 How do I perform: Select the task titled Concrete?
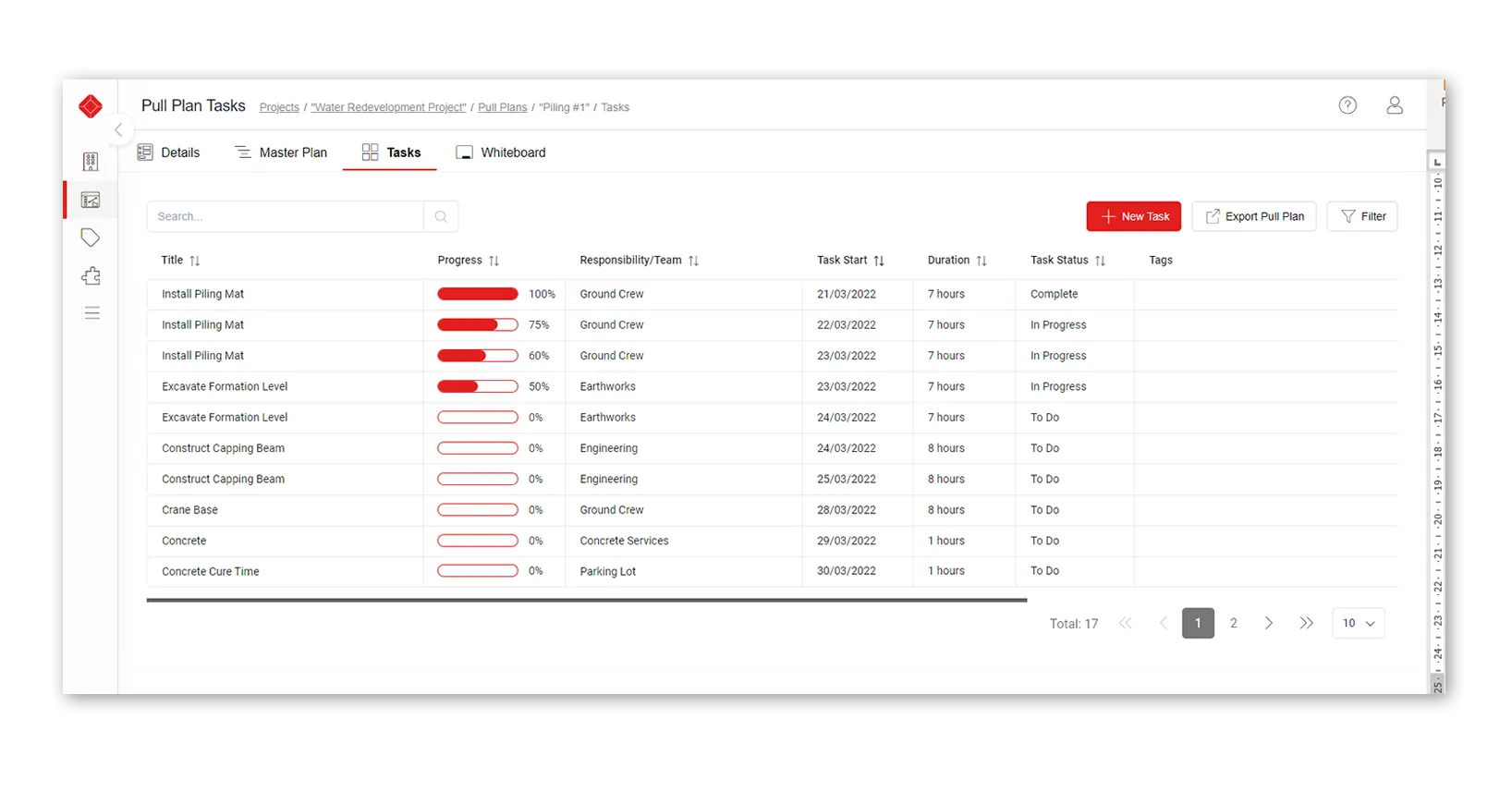pos(184,541)
